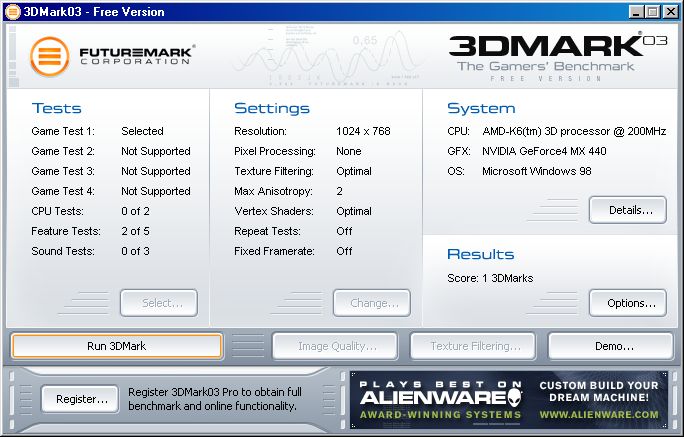Close the 3DMark03 window
Viewport: 684px width, 439px height.
coord(670,12)
